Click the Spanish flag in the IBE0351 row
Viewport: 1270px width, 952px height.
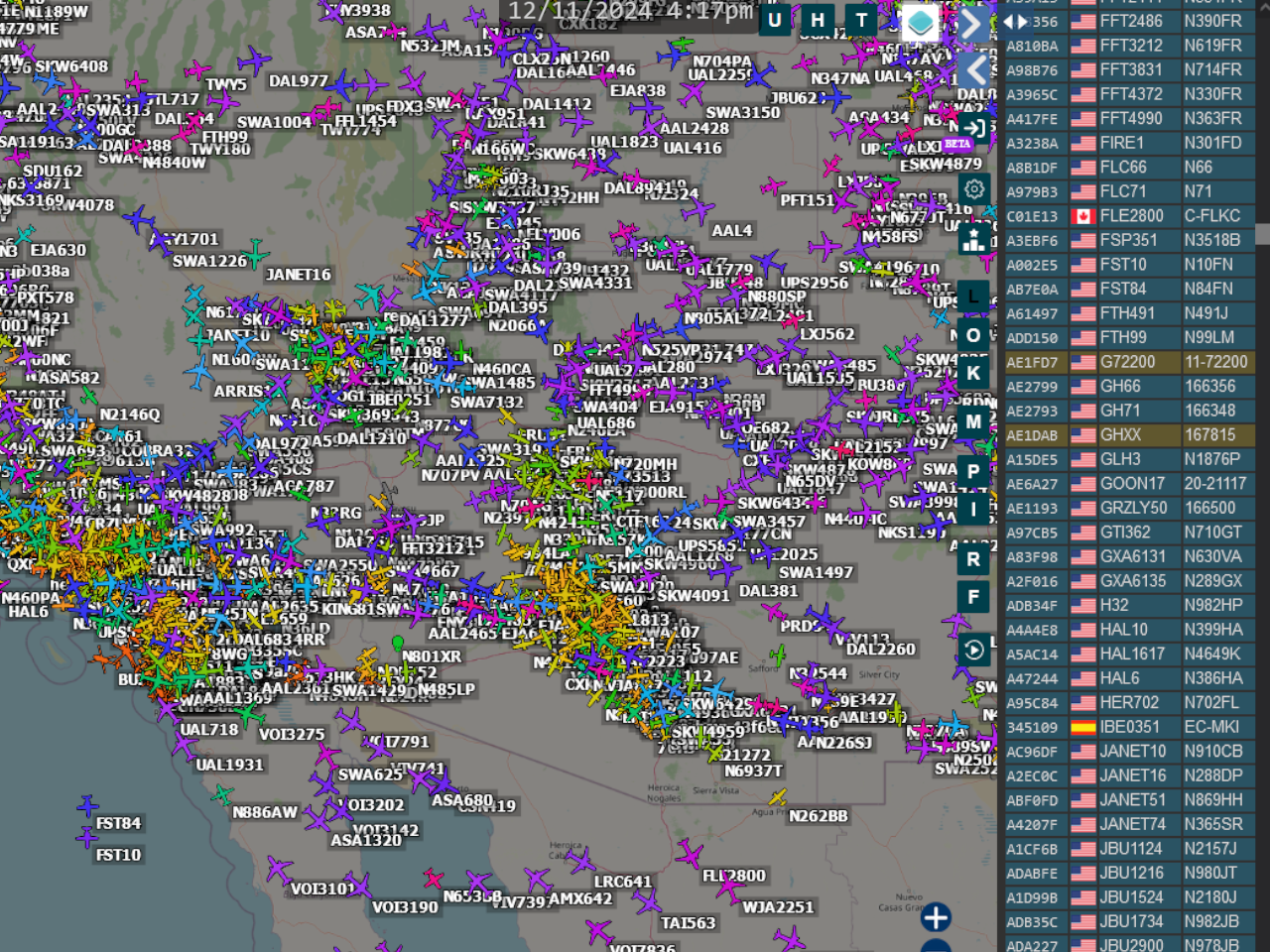click(1082, 727)
